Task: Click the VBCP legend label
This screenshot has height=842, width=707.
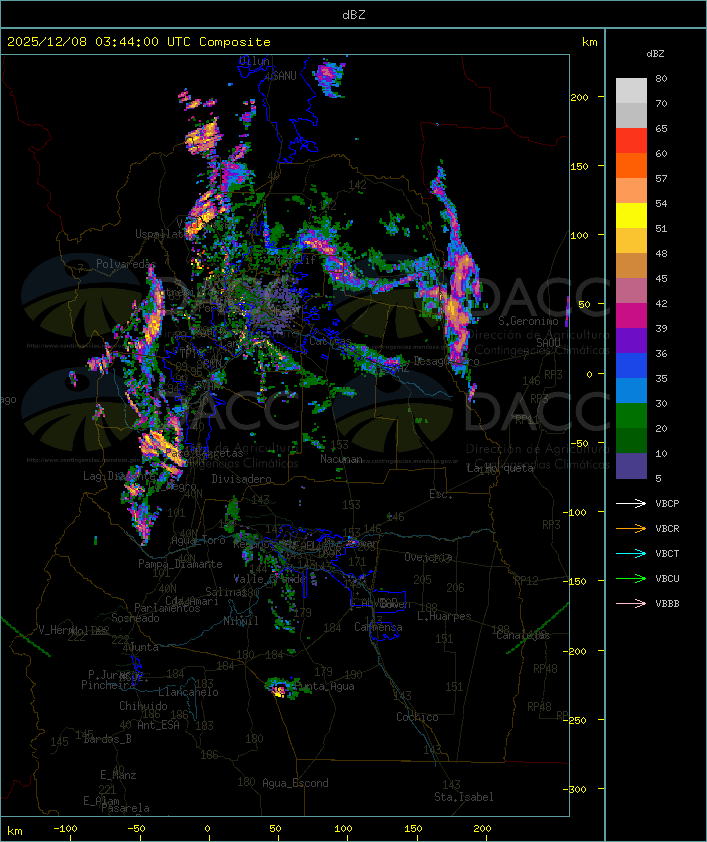Action: [667, 504]
